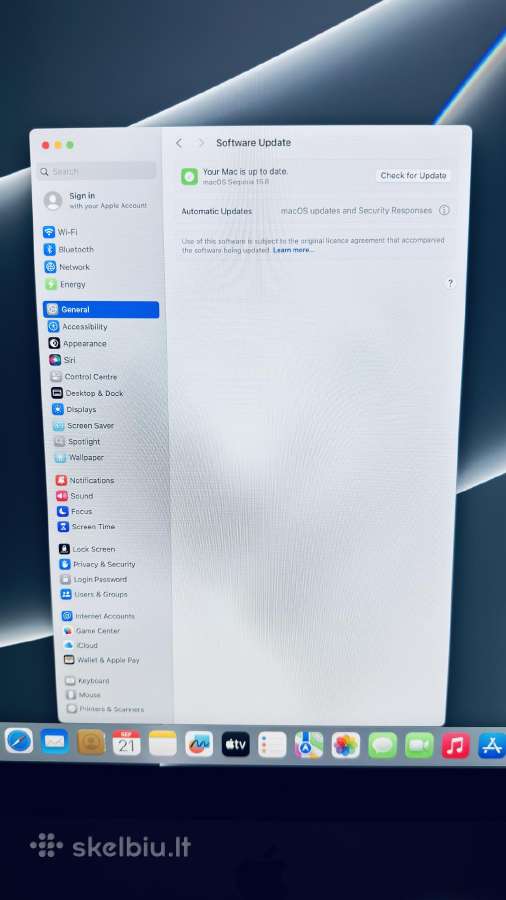Open the Learn more link
Image resolution: width=506 pixels, height=900 pixels.
(293, 250)
